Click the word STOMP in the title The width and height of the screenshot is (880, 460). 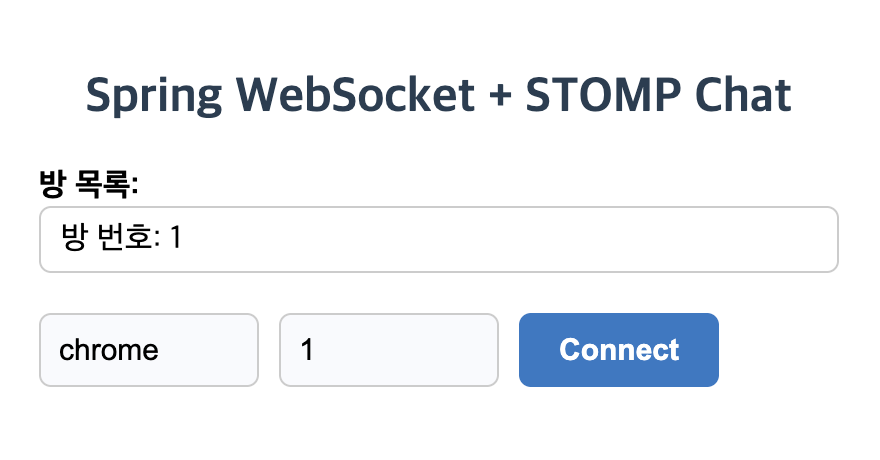tap(603, 95)
